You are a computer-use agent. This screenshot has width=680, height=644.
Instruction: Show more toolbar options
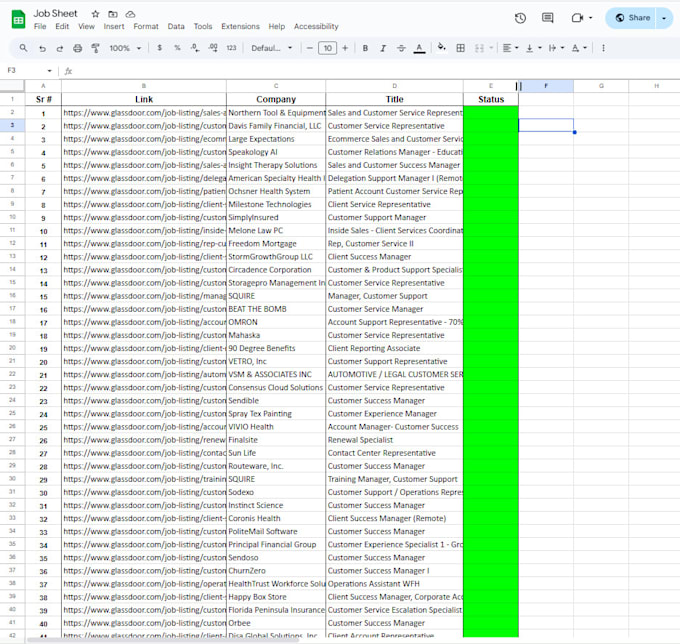(x=603, y=48)
